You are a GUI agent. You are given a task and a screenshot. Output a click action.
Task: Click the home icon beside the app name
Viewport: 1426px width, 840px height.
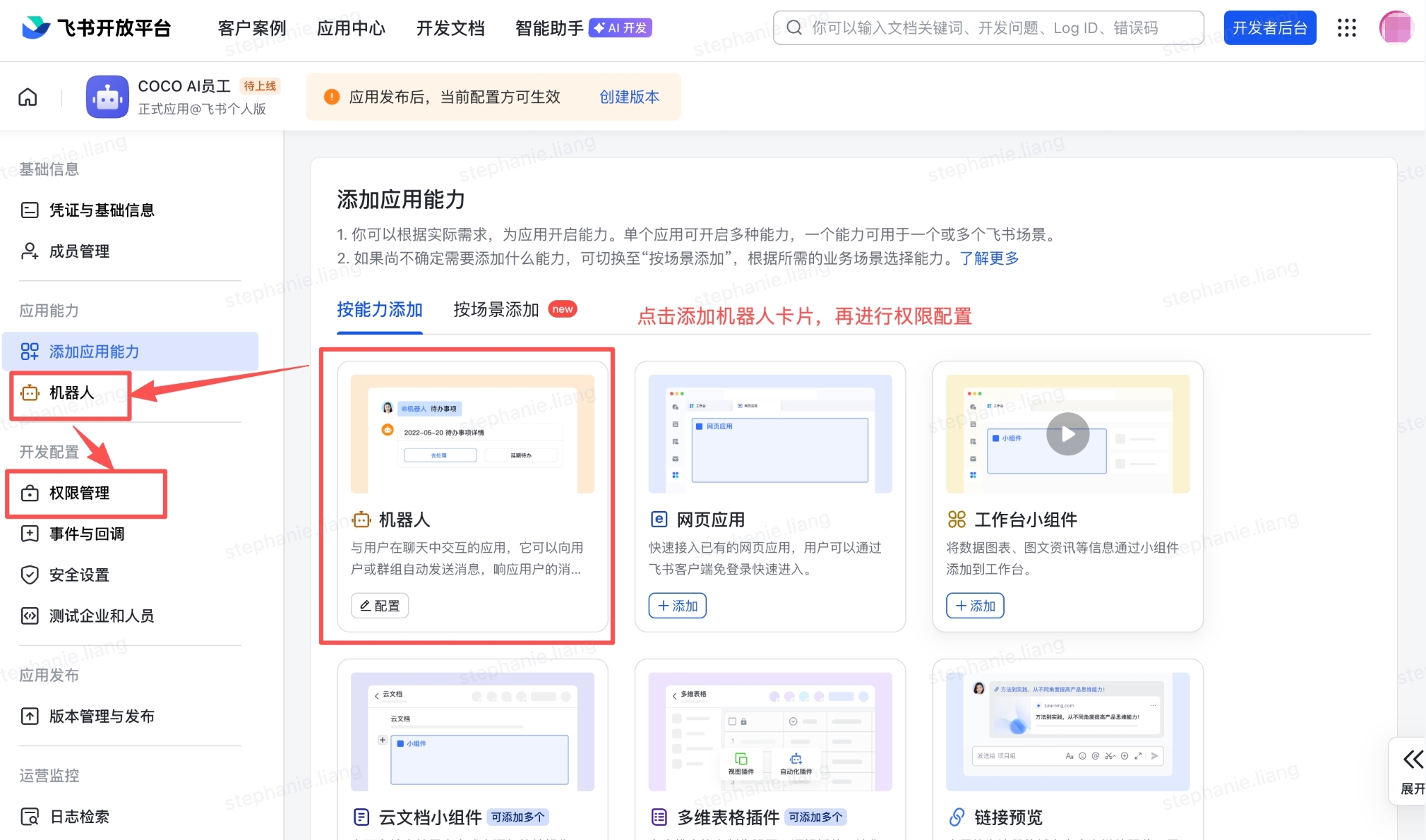point(28,97)
